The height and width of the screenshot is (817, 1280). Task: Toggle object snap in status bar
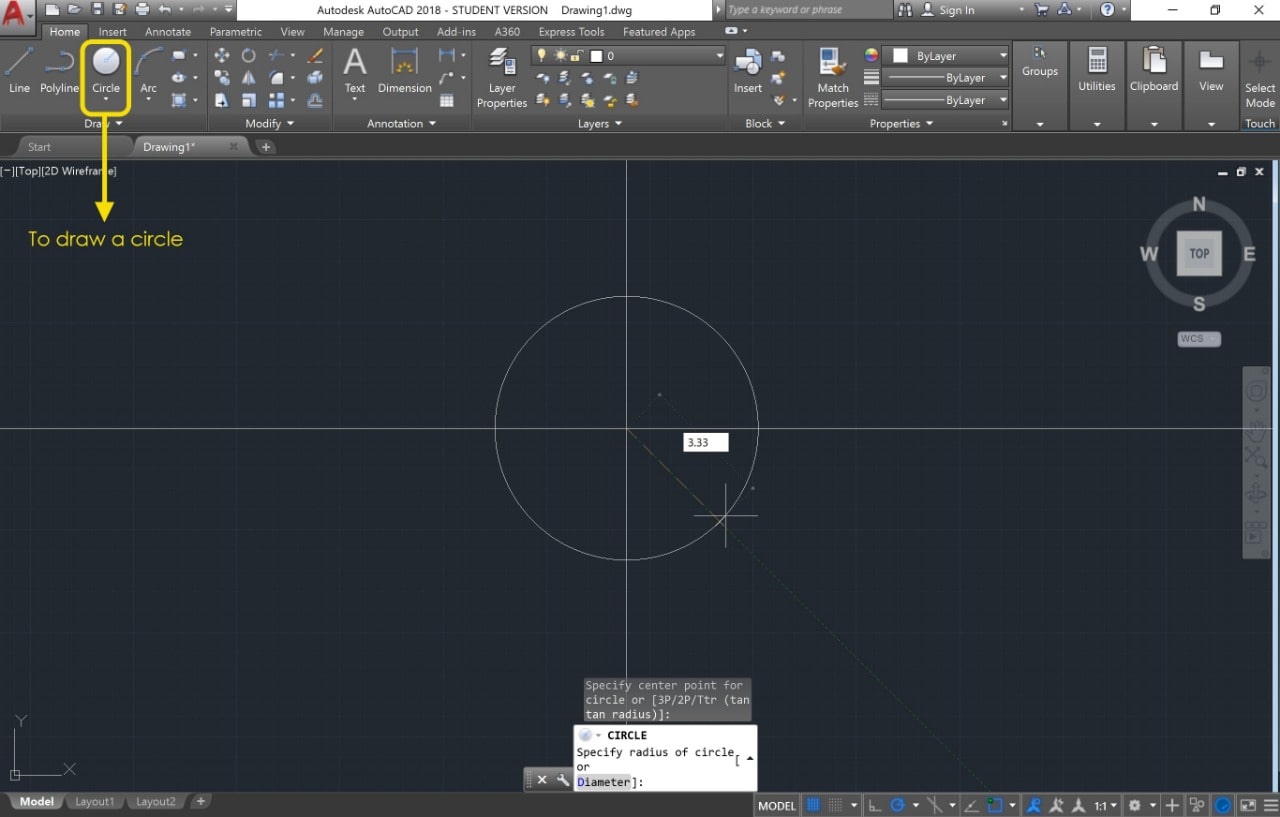[994, 805]
